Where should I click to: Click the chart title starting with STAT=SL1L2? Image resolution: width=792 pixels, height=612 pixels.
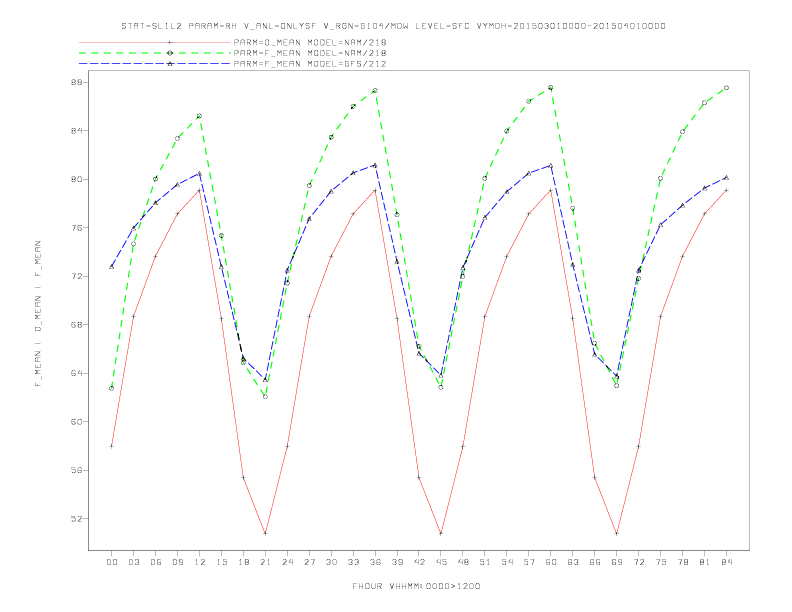393,26
